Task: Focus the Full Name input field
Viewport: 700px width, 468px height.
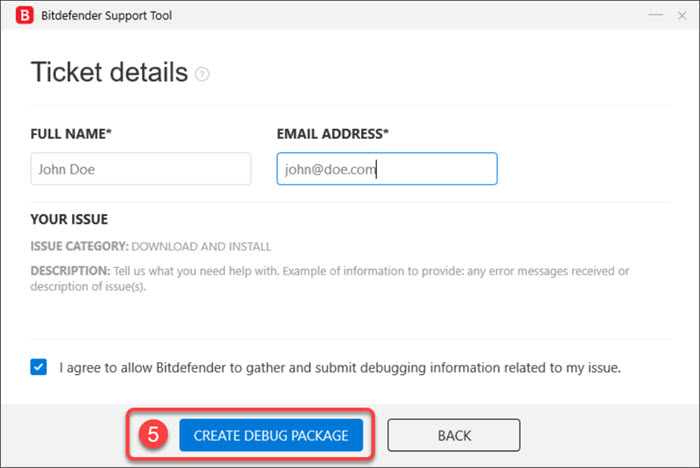Action: click(x=141, y=169)
